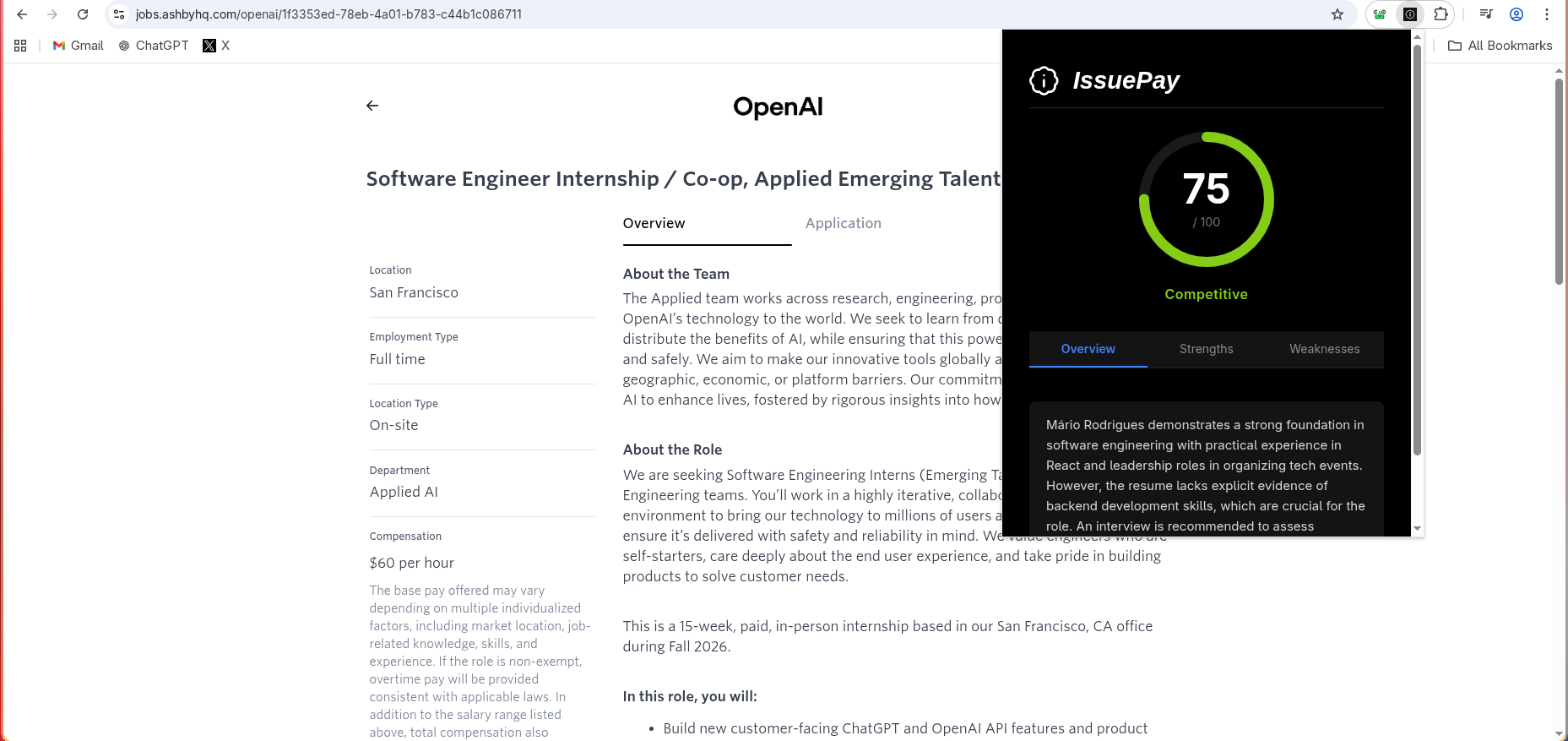The image size is (1568, 741).
Task: Reload the page with the refresh icon
Action: (83, 14)
